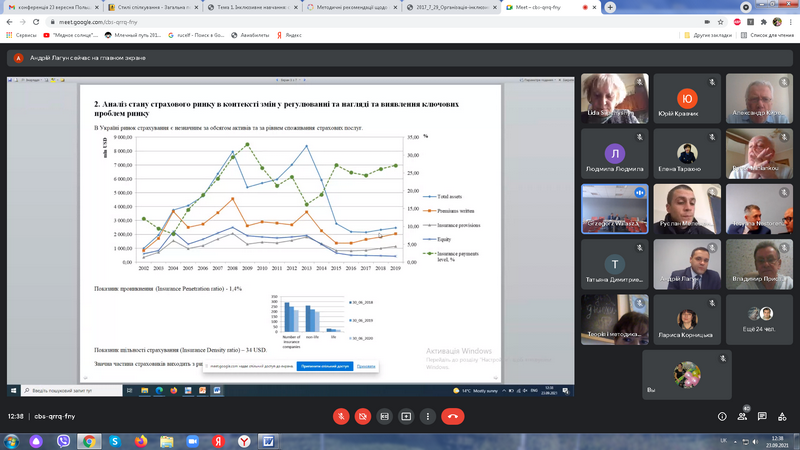The image size is (800, 450).
Task: Toggle captions in the meeting bar
Action: click(384, 415)
